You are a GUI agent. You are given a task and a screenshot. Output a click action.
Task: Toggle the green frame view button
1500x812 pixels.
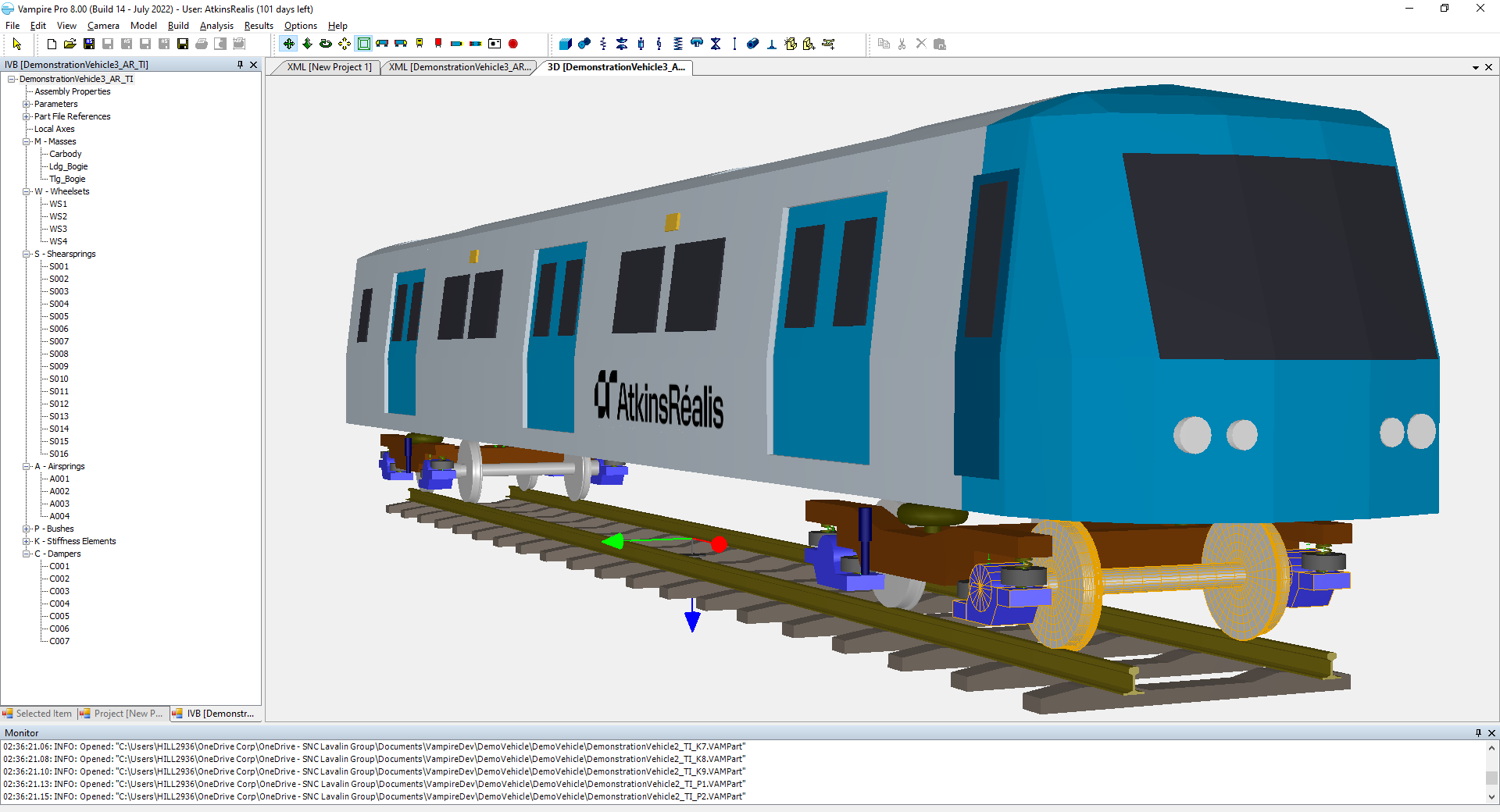363,44
